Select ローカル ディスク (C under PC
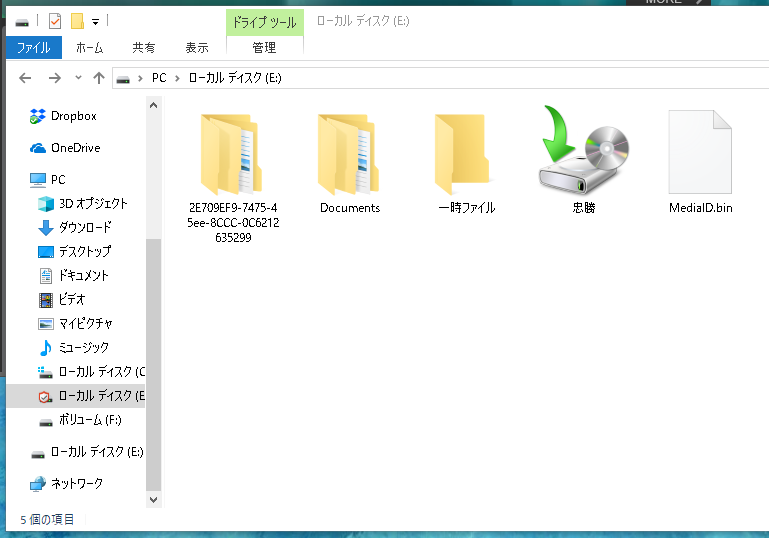 tap(102, 372)
